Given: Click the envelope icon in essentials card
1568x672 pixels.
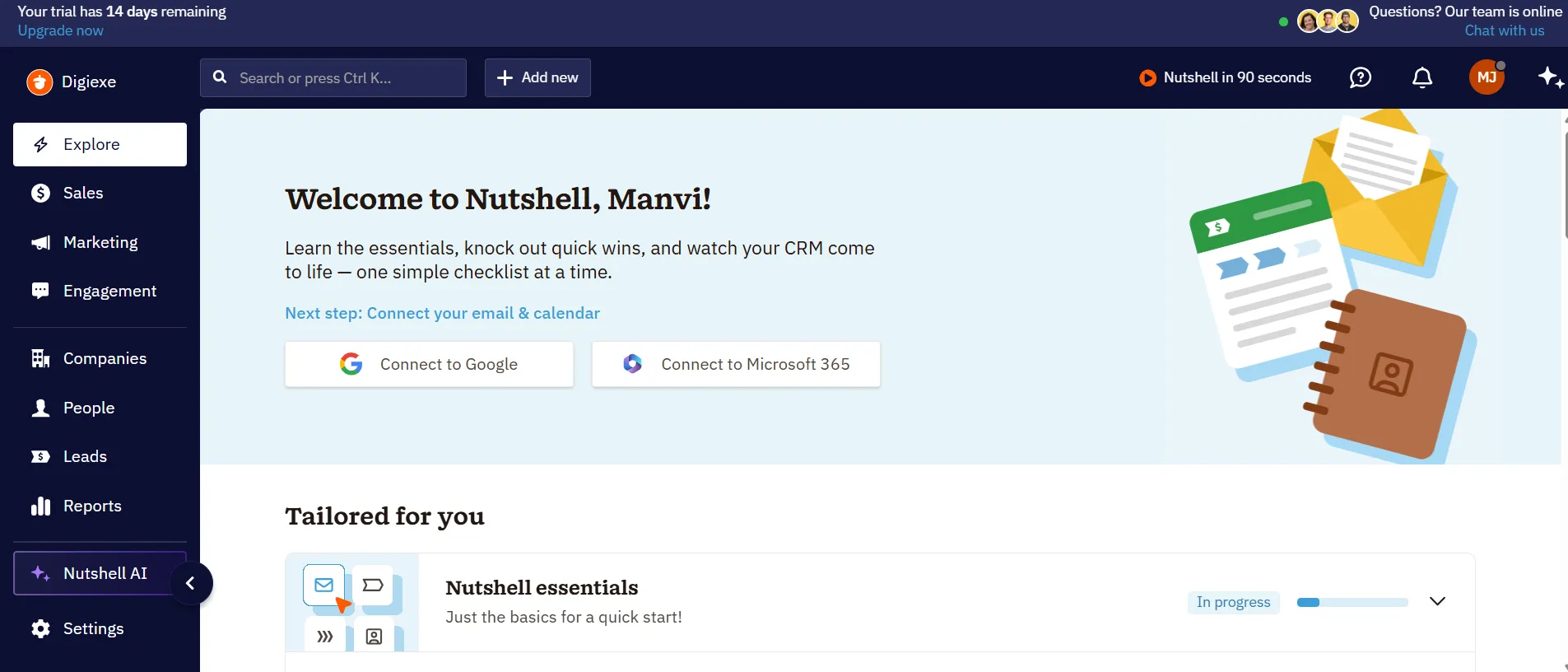Looking at the screenshot, I should [x=324, y=585].
